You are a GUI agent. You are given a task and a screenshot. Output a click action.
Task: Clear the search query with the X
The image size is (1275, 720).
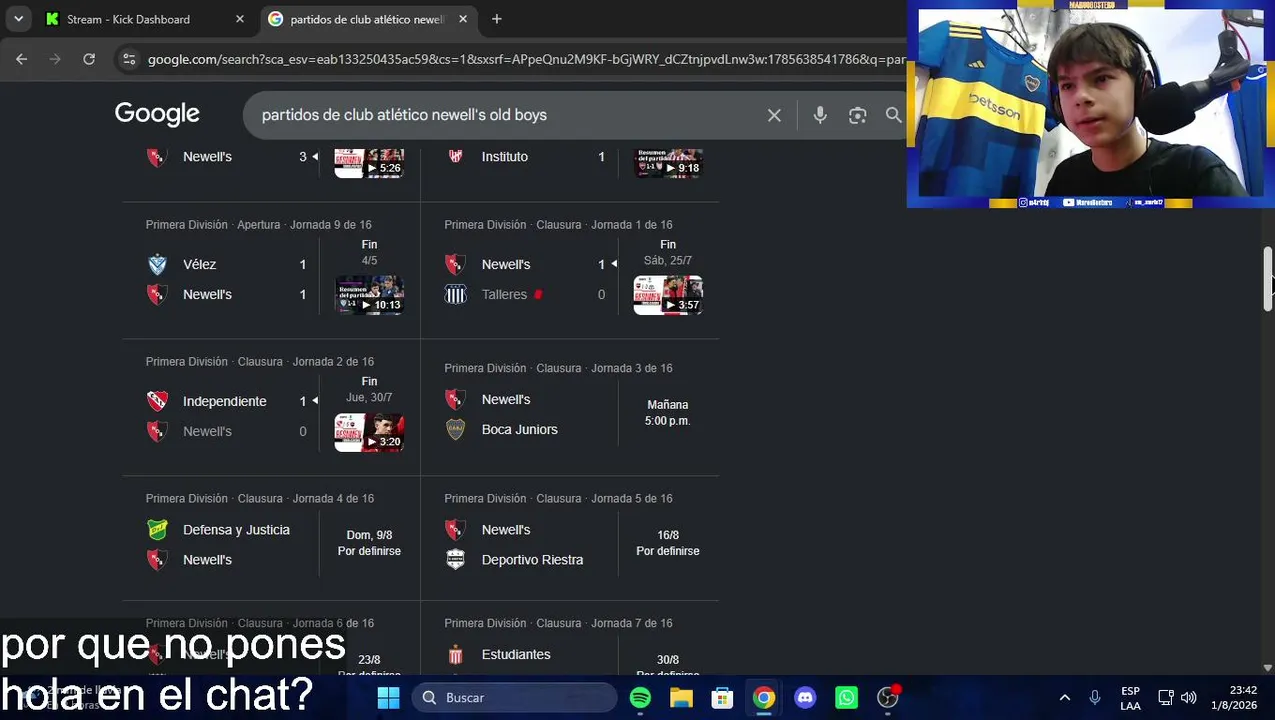[774, 115]
